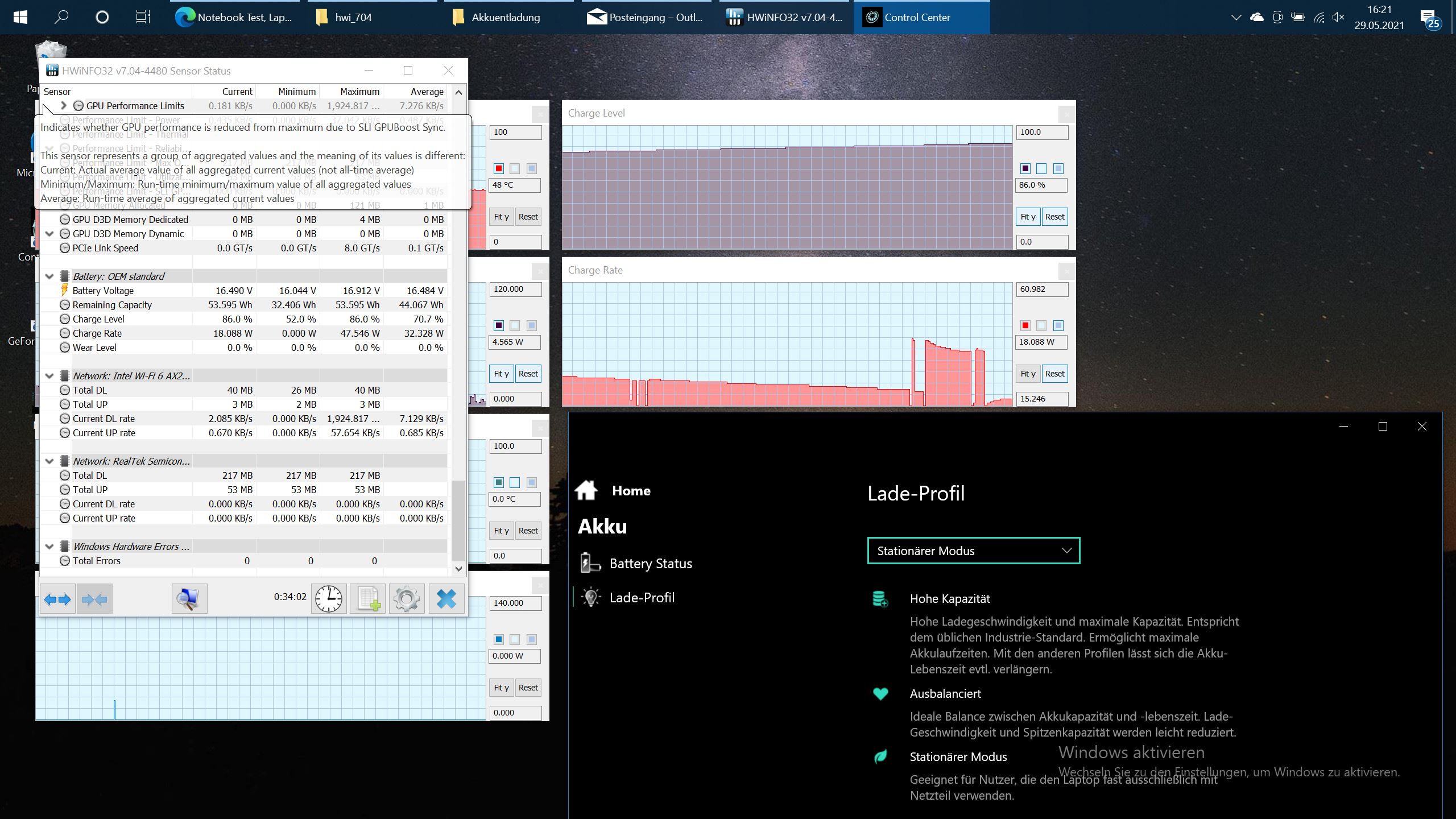
Task: Select Lade-Profil in the sidebar
Action: [x=642, y=598]
